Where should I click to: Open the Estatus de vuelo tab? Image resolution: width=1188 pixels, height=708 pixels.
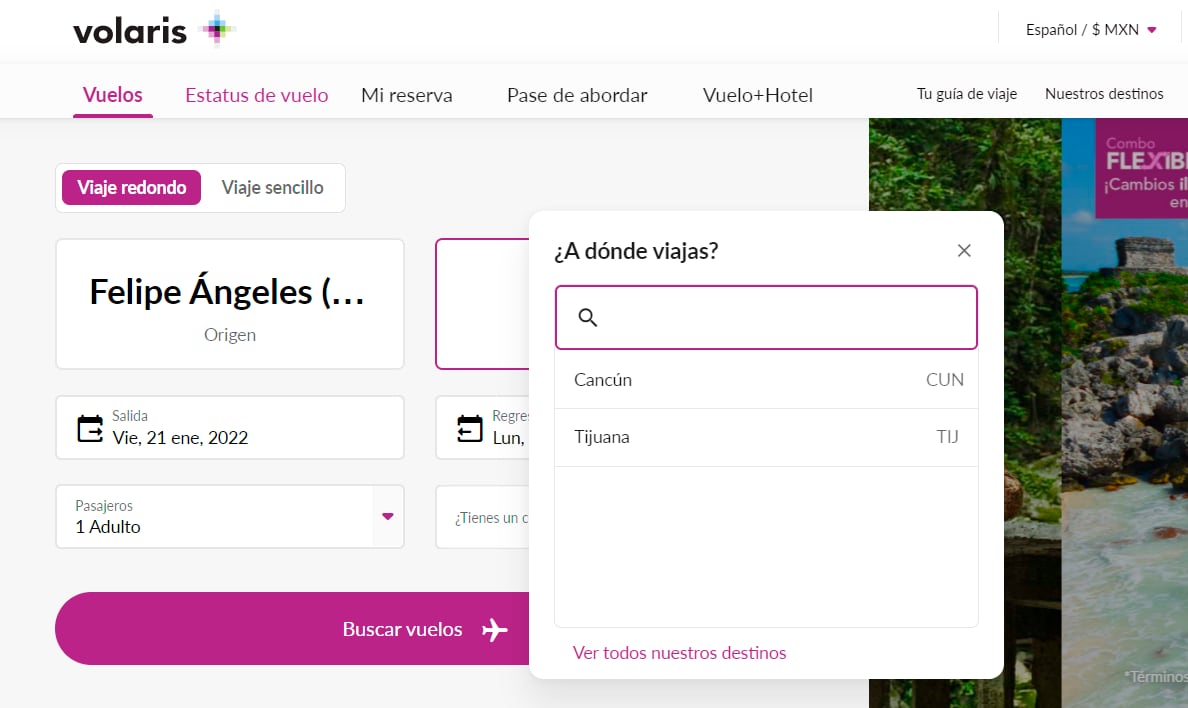click(x=256, y=96)
